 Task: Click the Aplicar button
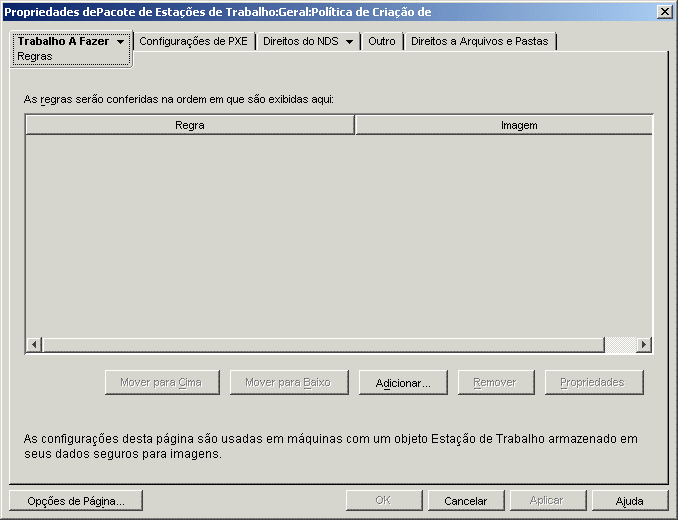548,501
